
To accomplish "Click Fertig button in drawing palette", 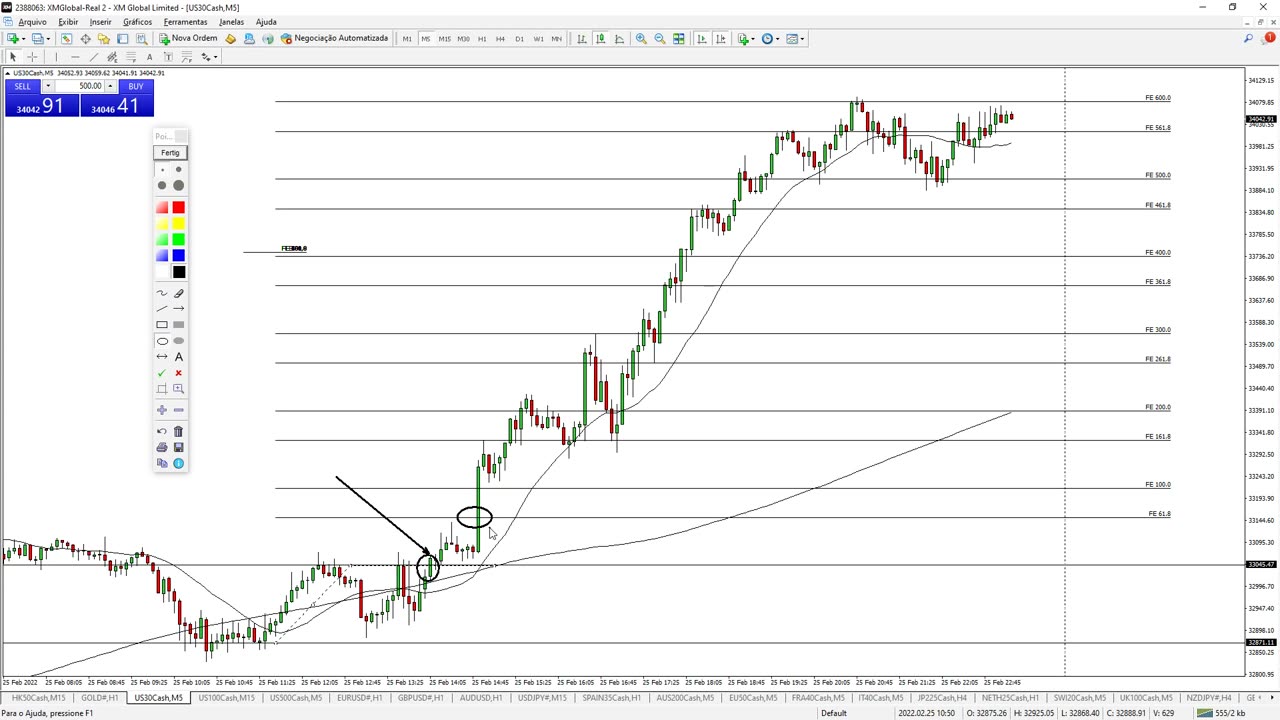I will pos(170,153).
